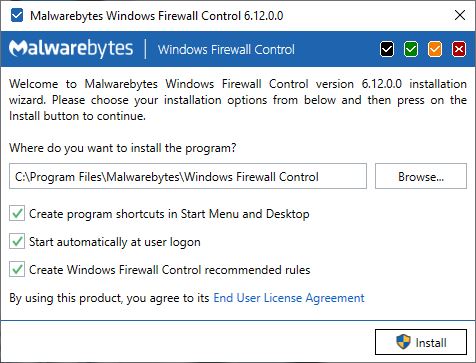
Task: Click the 'By using this product' agreement text
Action: (109, 298)
